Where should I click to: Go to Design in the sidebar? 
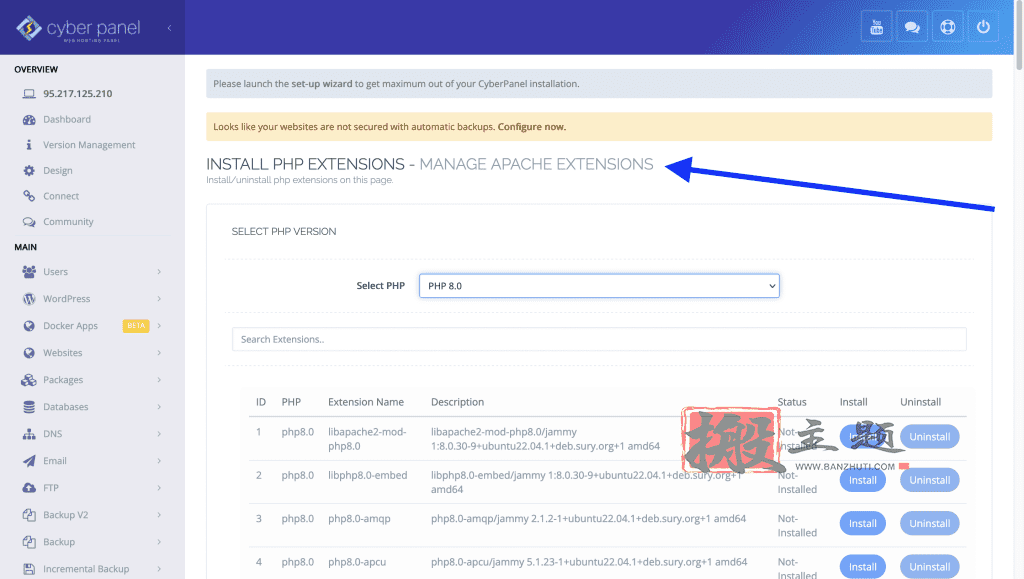tap(57, 170)
